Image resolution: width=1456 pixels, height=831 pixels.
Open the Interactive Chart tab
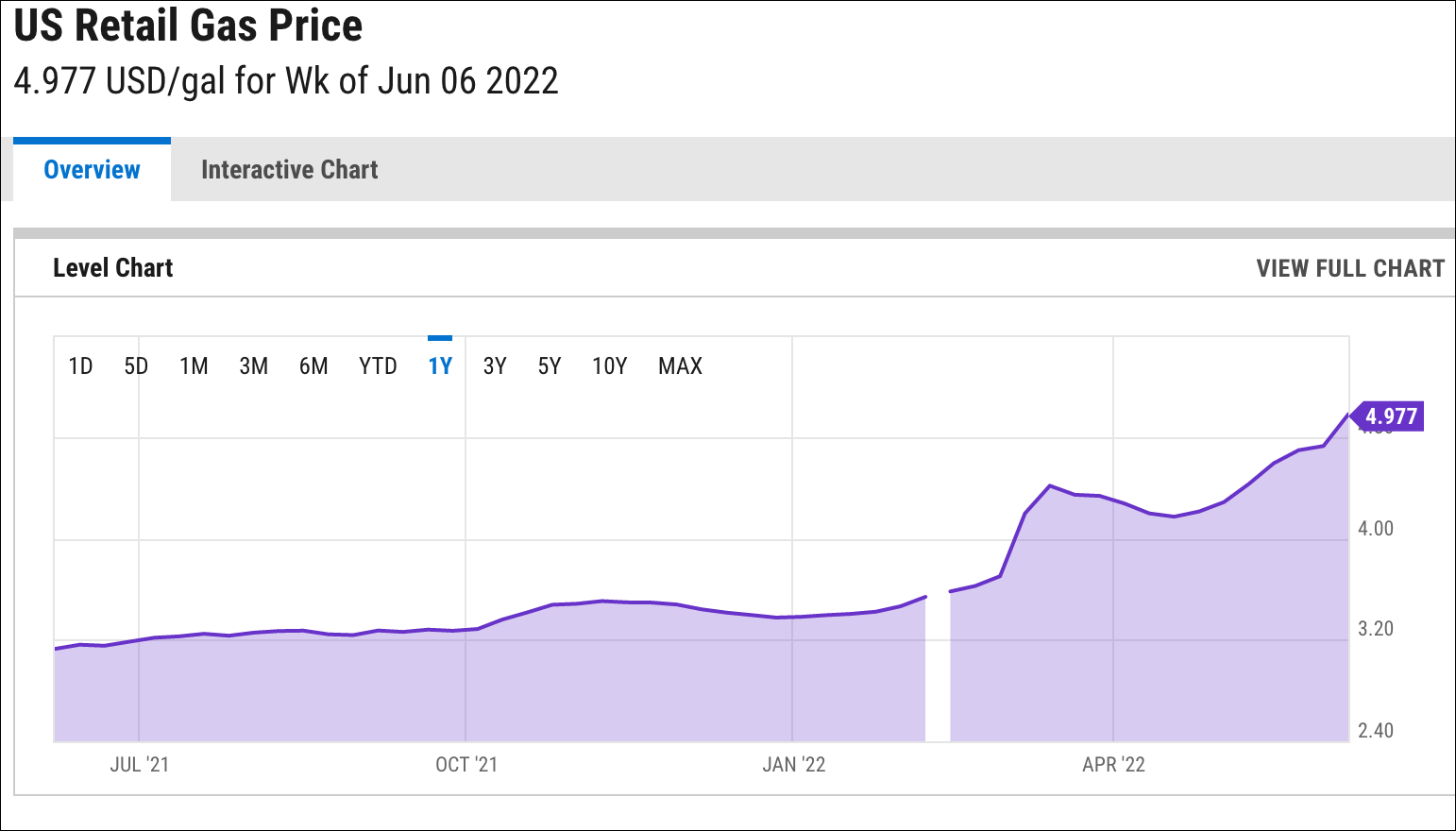[289, 170]
